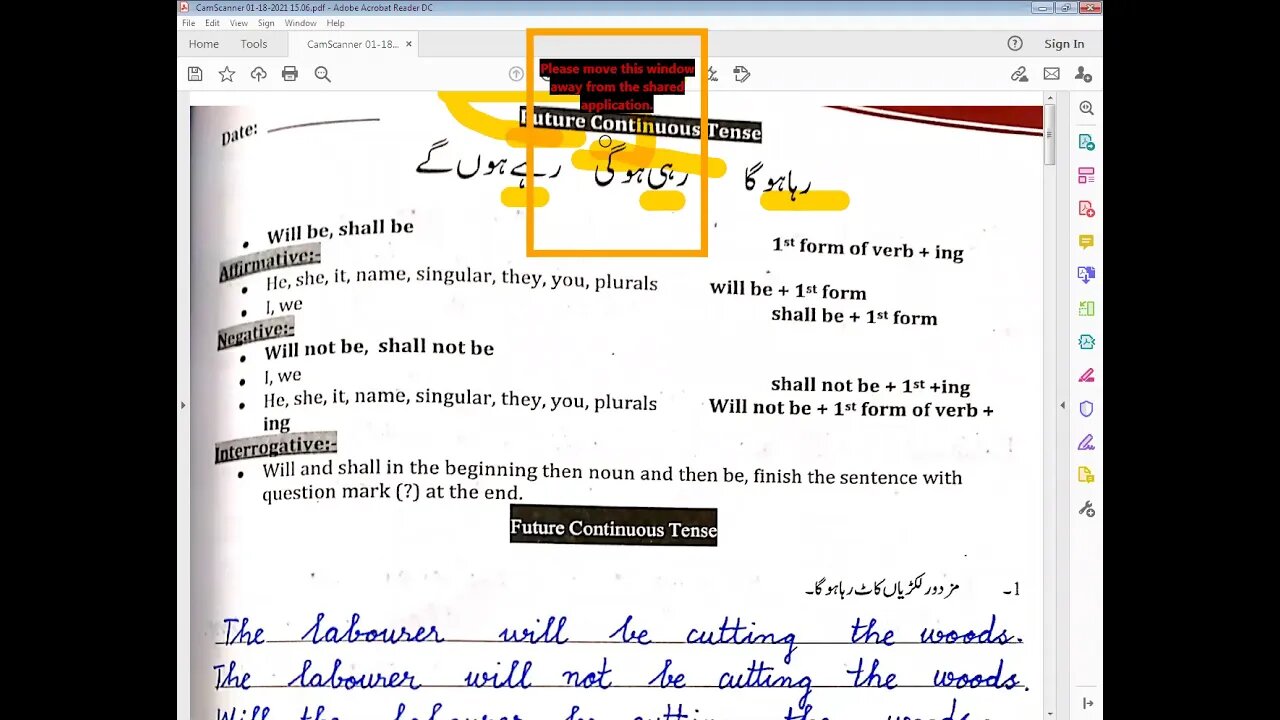Click the page-with-pen icon in toolbar

(x=742, y=74)
